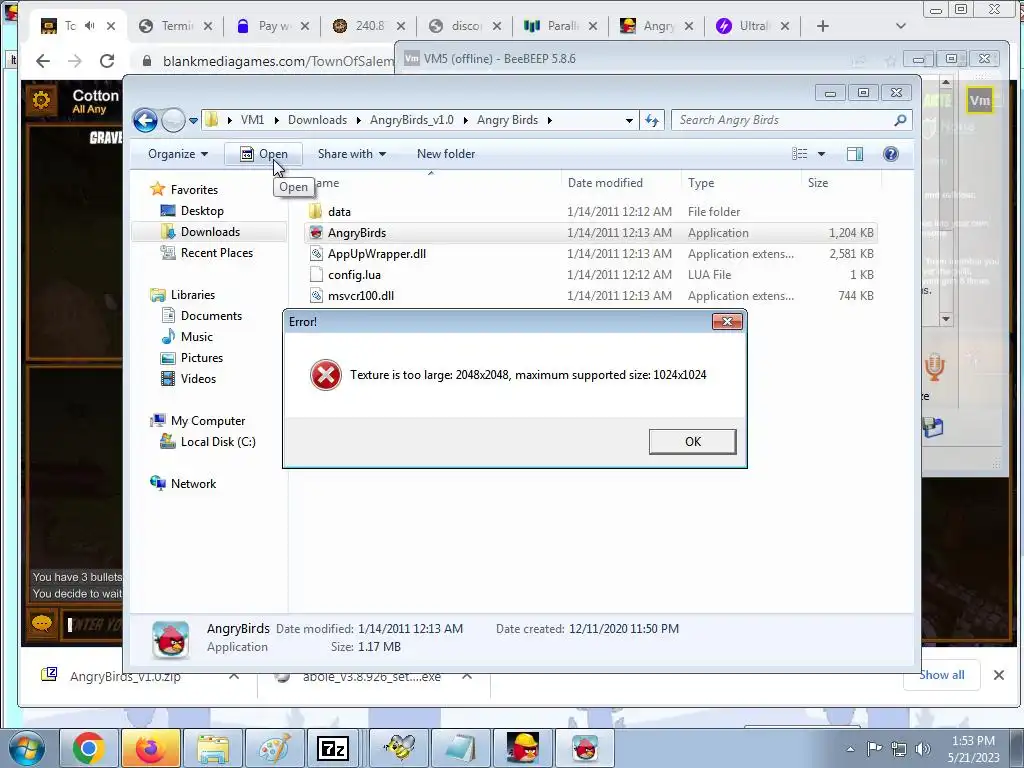The image size is (1024, 768).
Task: Open Explorer help icon
Action: pos(891,154)
